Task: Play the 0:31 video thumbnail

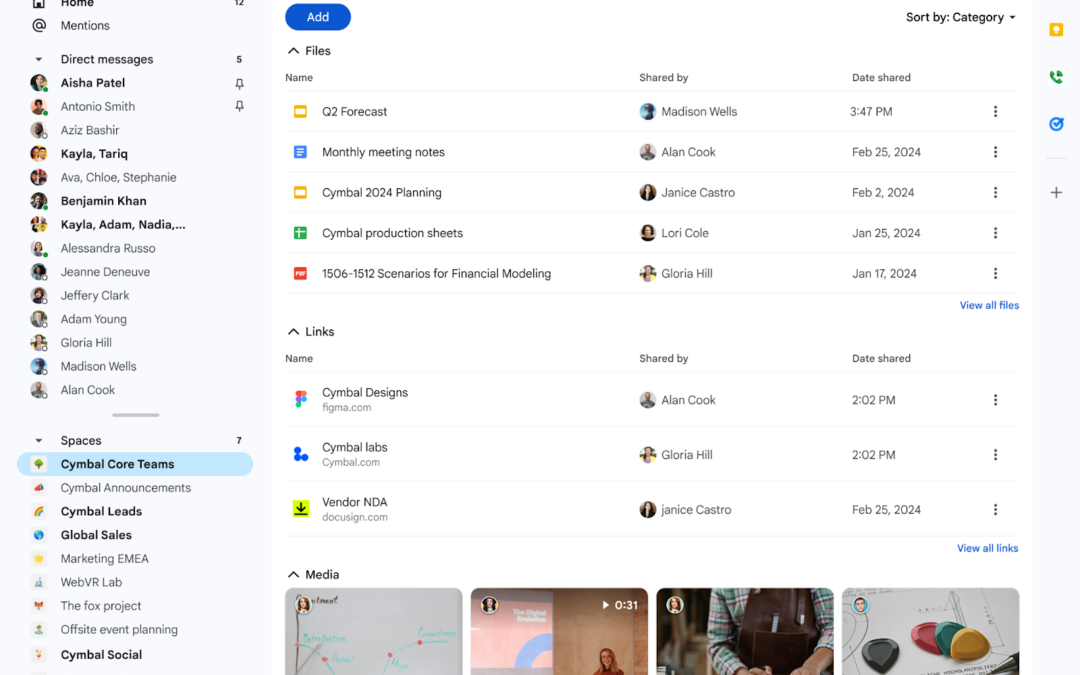Action: (559, 632)
